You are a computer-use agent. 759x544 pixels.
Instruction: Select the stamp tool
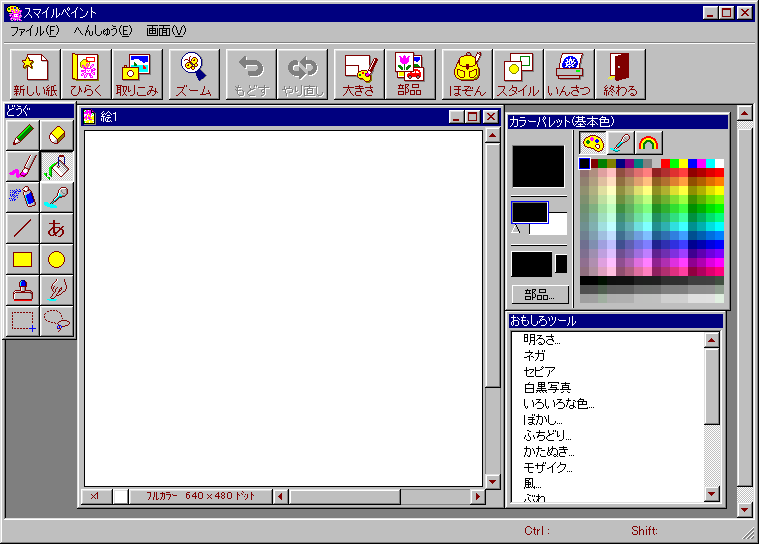coord(22,291)
